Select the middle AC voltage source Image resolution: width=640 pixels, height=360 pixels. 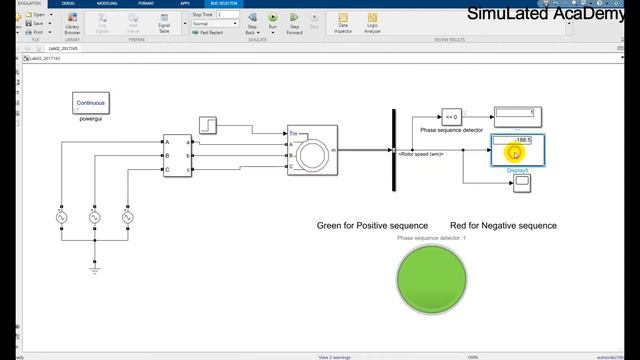(95, 218)
